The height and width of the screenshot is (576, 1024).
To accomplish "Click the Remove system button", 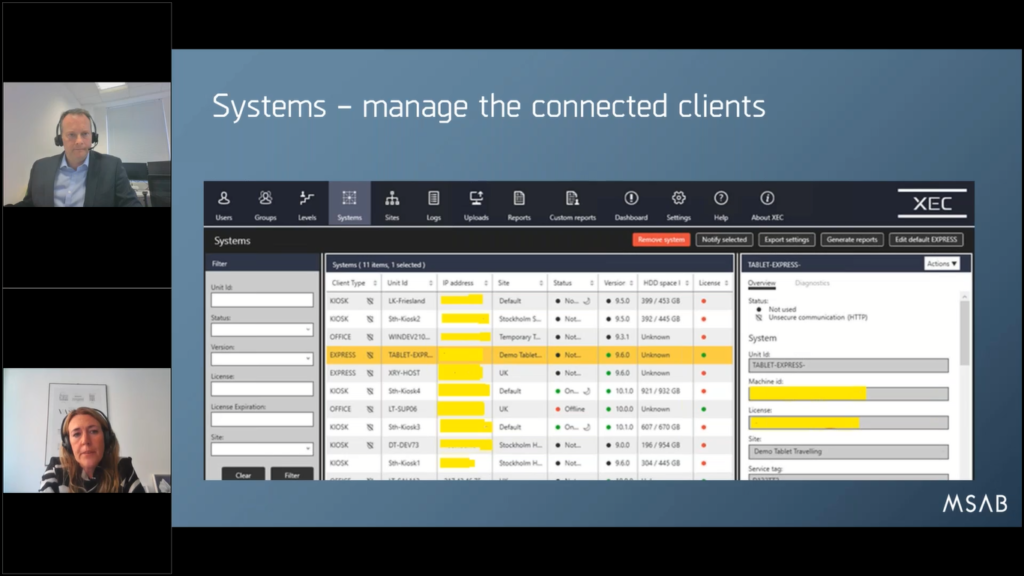I will [x=661, y=240].
